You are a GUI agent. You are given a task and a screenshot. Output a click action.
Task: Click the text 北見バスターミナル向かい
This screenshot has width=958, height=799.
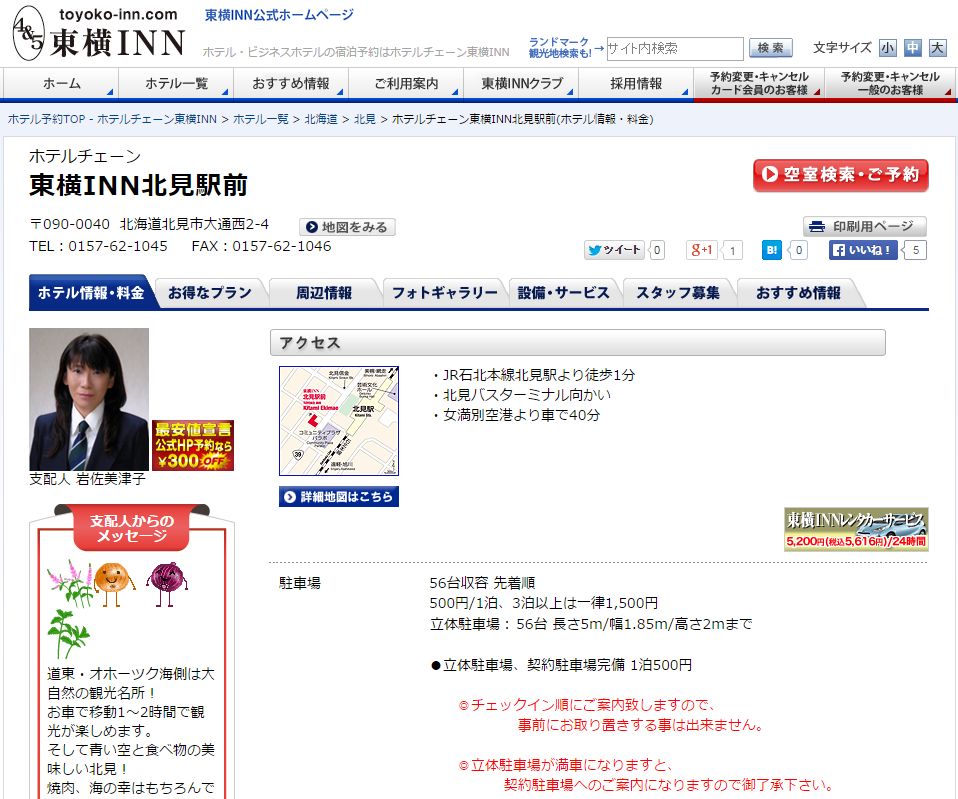click(527, 395)
